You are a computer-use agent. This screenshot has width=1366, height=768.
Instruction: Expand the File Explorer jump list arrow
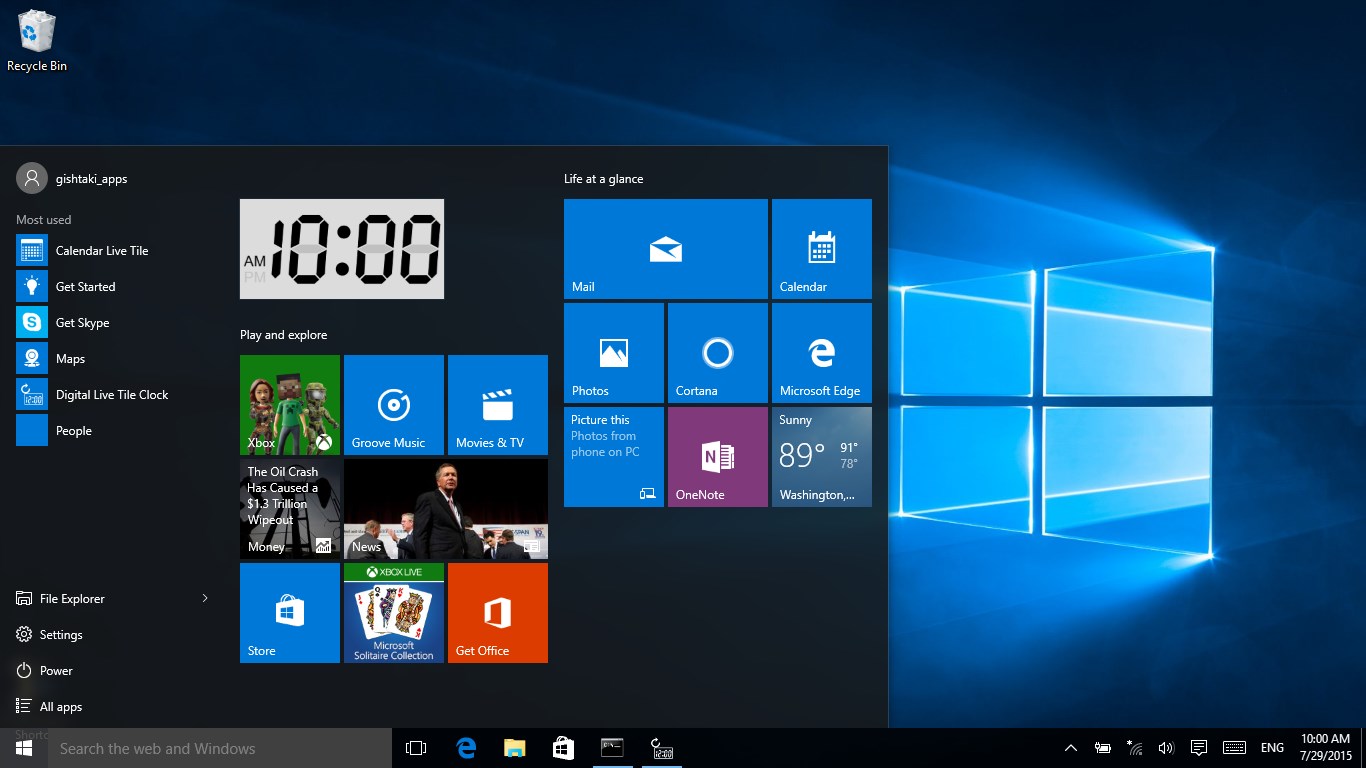tap(204, 598)
